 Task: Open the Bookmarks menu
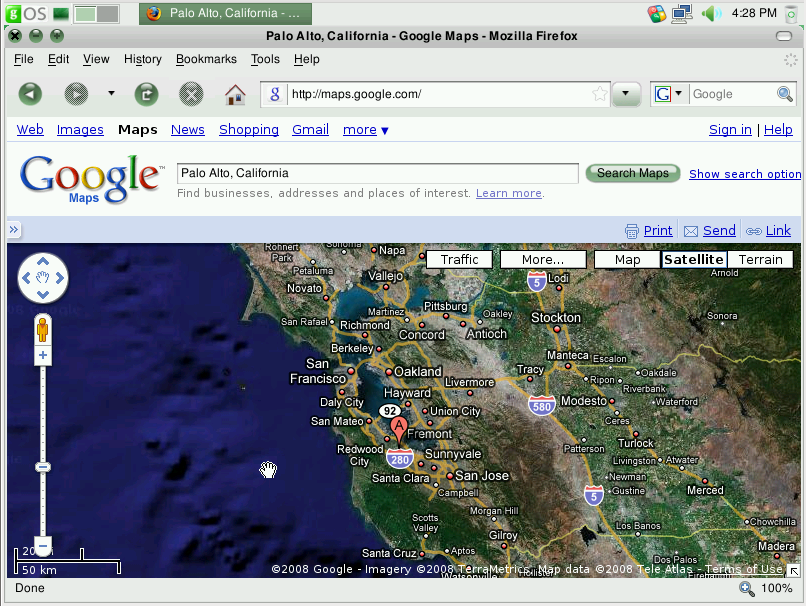206,60
